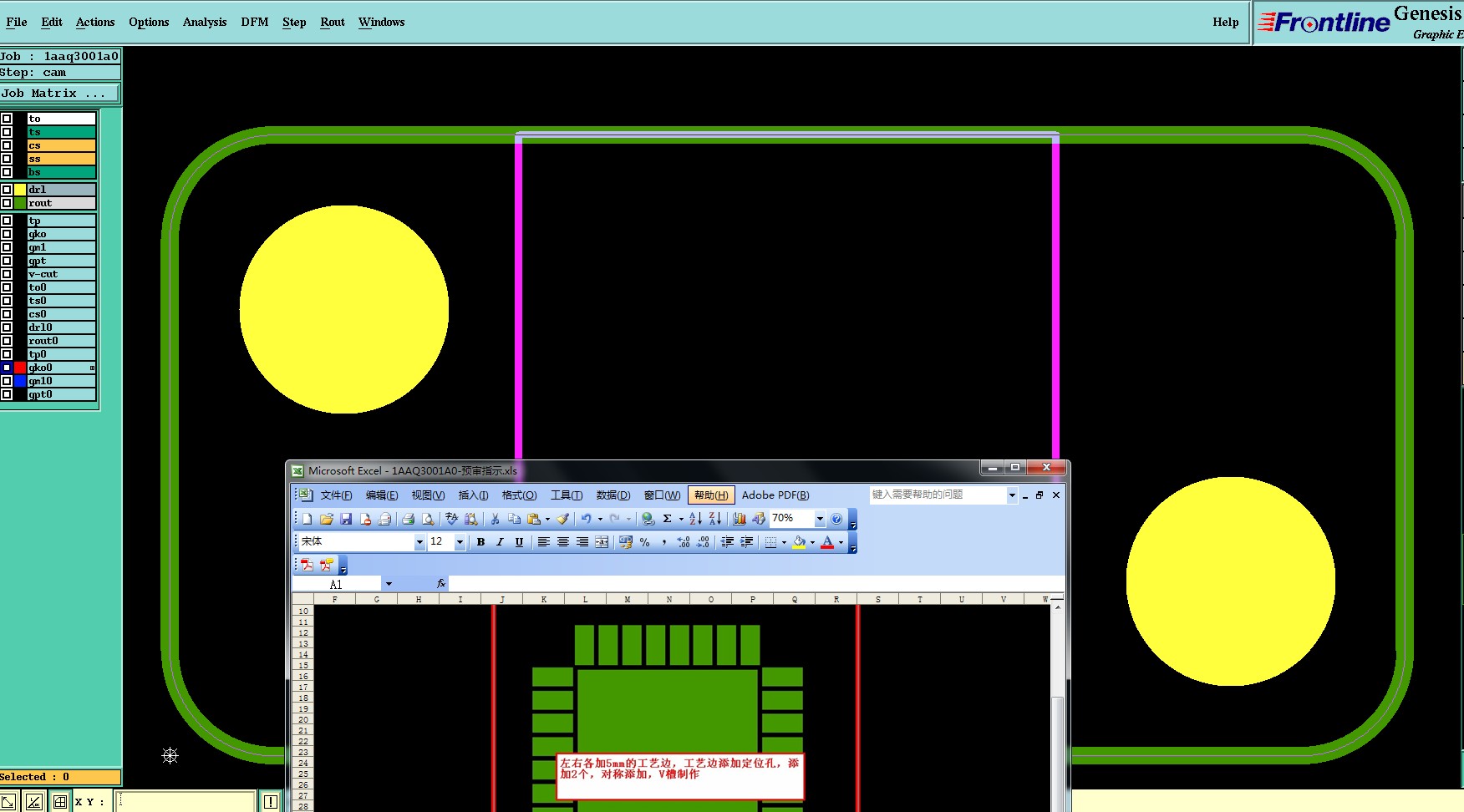Screen dimensions: 1464x812
Task: Click the Adobe PDF(B) menu
Action: point(775,495)
